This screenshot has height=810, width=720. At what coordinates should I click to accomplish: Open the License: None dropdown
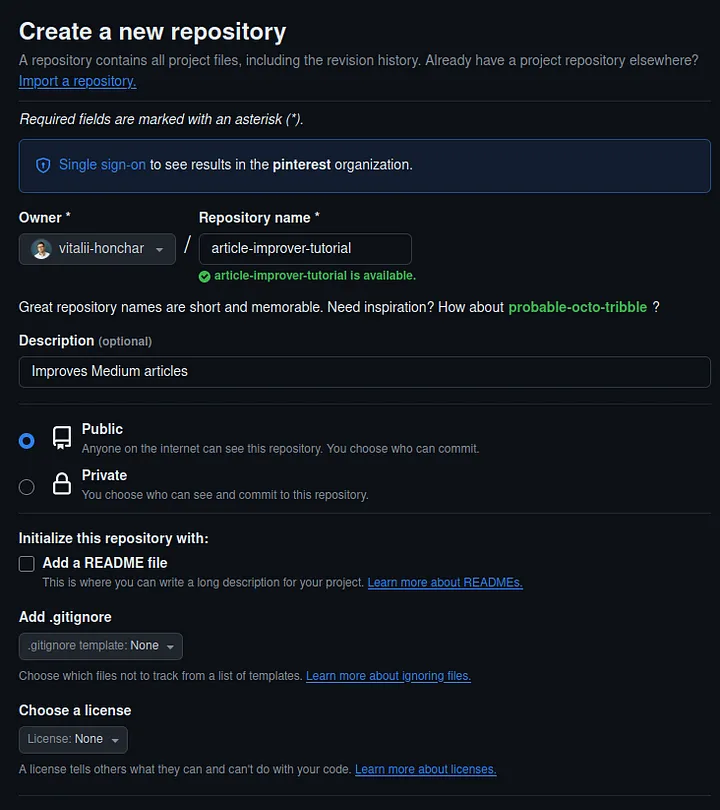tap(72, 739)
